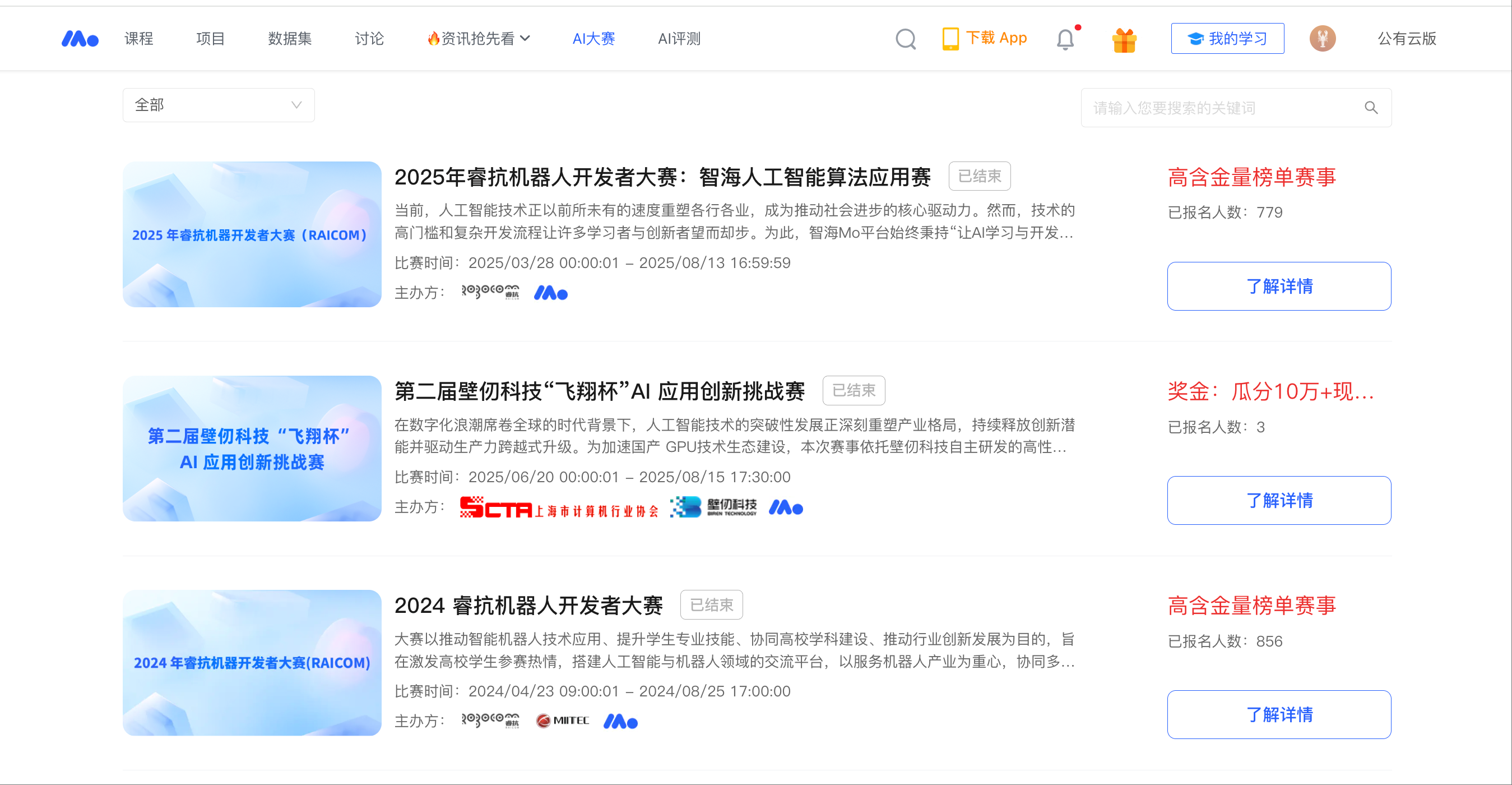Expand the 资讯抢先看 menu chevron

point(526,39)
